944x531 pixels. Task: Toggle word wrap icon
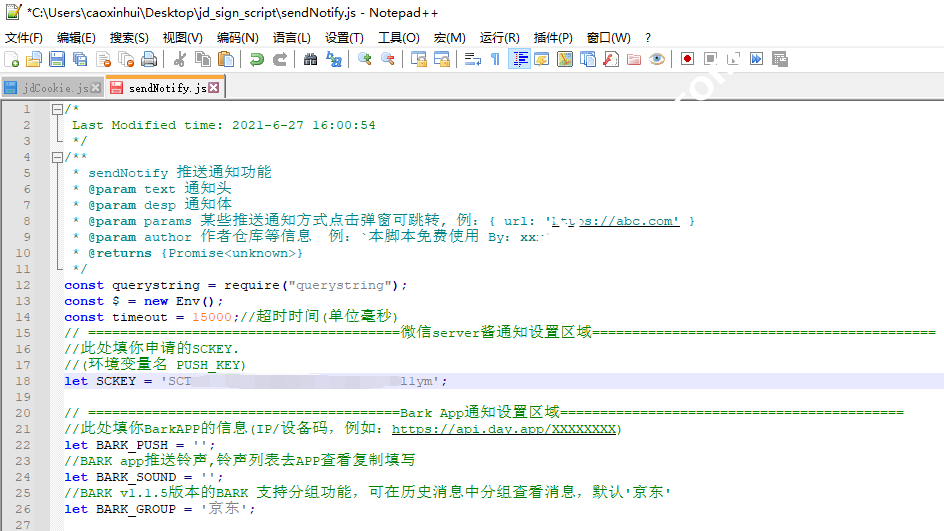click(x=473, y=59)
